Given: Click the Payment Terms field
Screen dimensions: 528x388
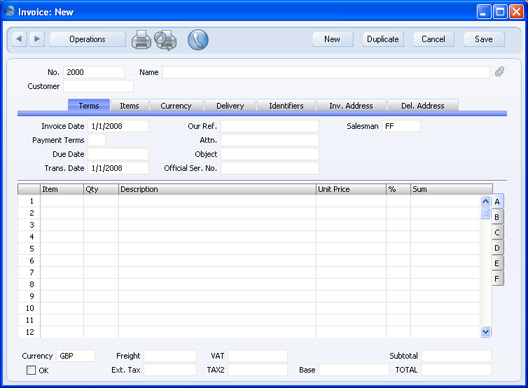Looking at the screenshot, I should point(97,140).
